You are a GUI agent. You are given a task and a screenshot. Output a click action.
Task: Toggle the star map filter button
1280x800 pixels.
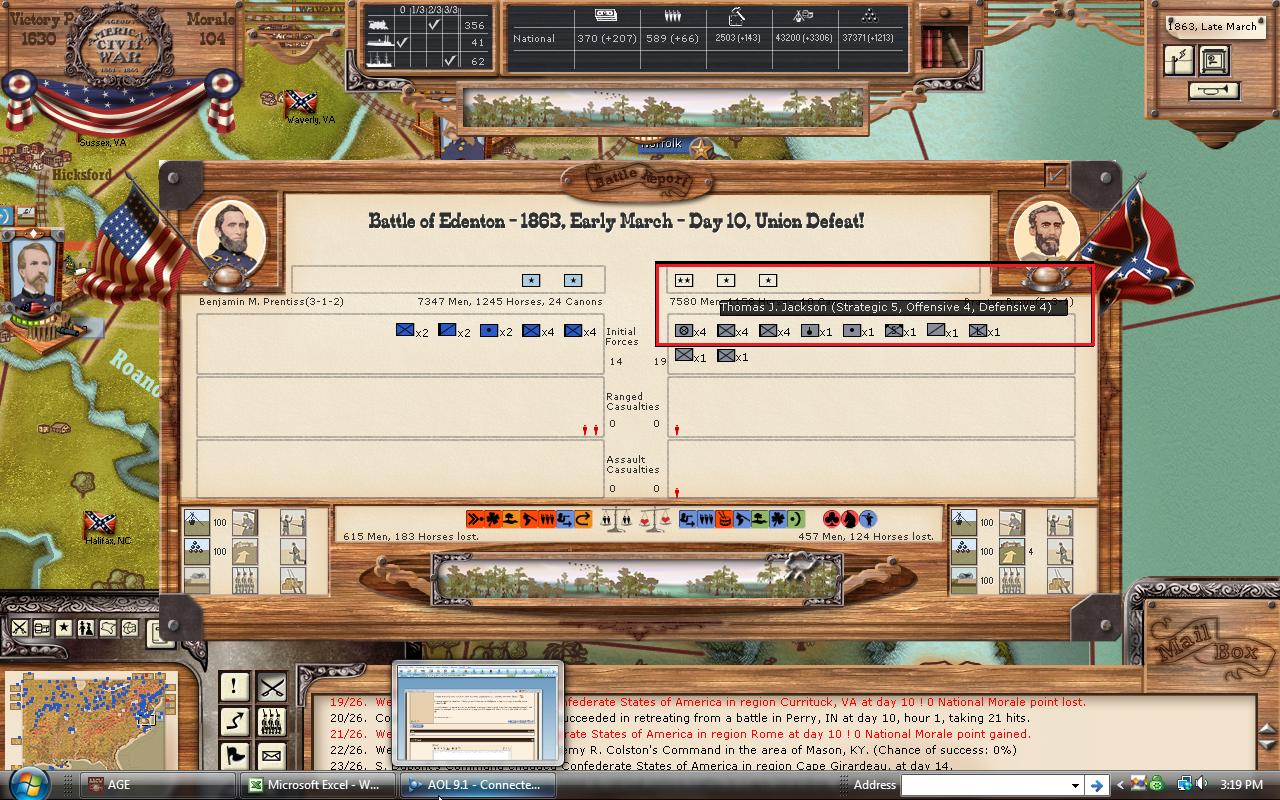pos(64,628)
